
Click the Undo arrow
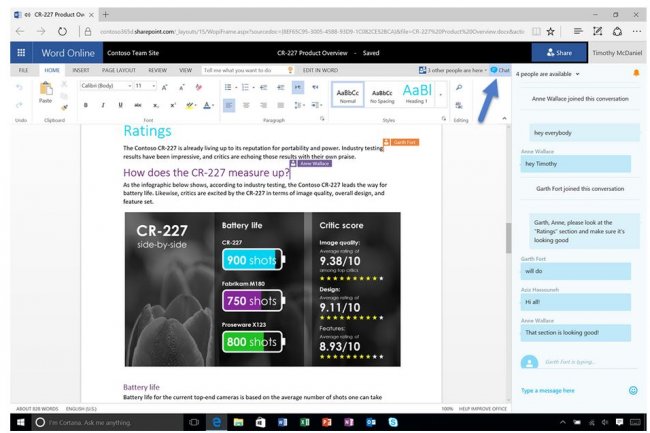pos(19,87)
